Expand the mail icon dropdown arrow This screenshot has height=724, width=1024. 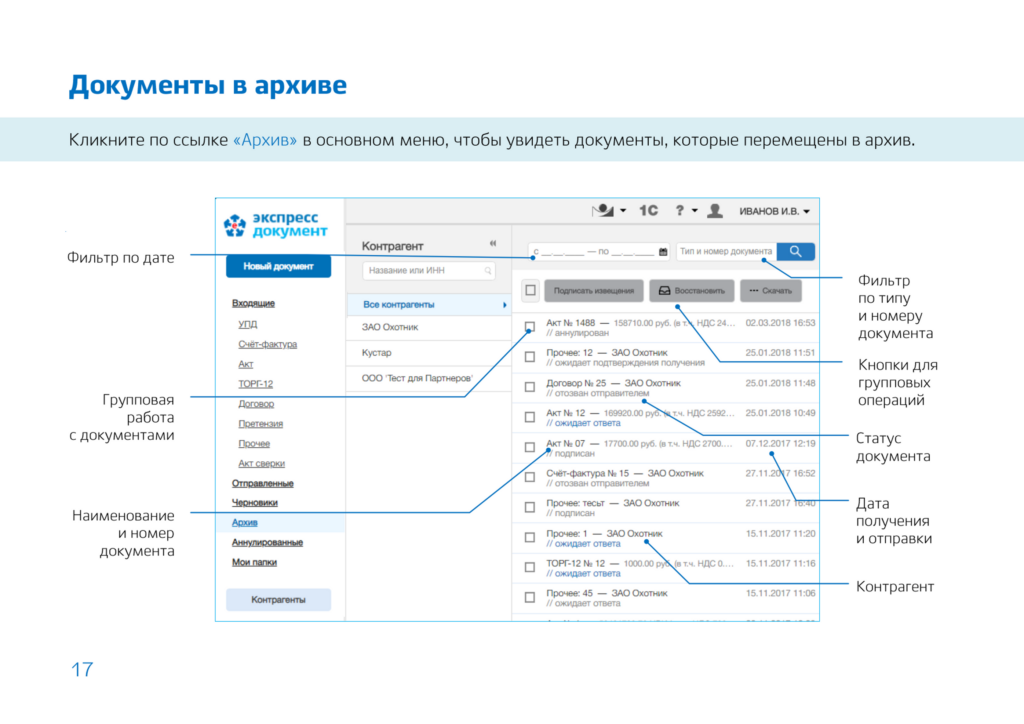tap(623, 211)
